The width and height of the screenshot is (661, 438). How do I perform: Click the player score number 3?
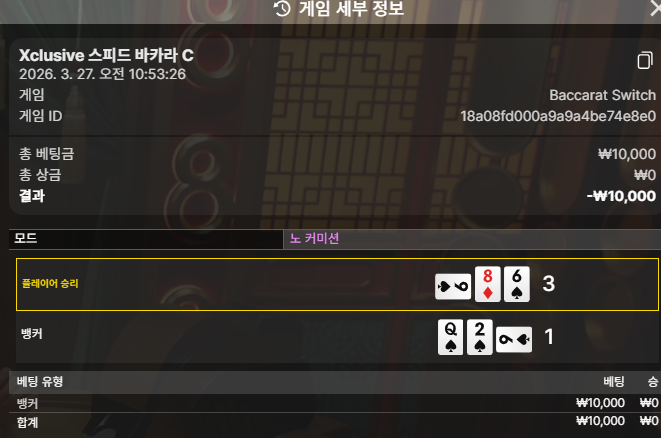click(x=548, y=284)
